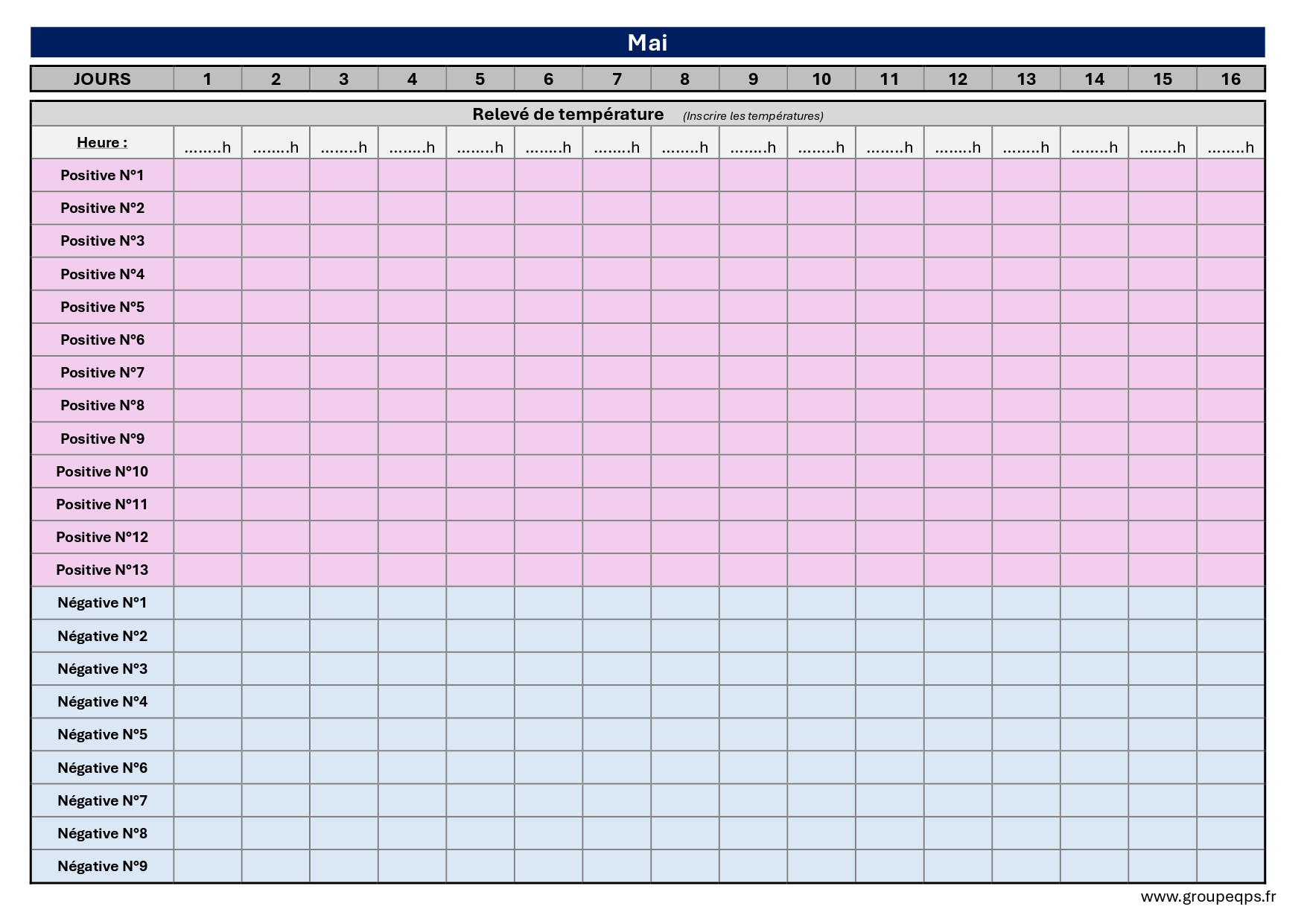Image resolution: width=1307 pixels, height=924 pixels.
Task: Select the Heure row label
Action: click(x=102, y=143)
